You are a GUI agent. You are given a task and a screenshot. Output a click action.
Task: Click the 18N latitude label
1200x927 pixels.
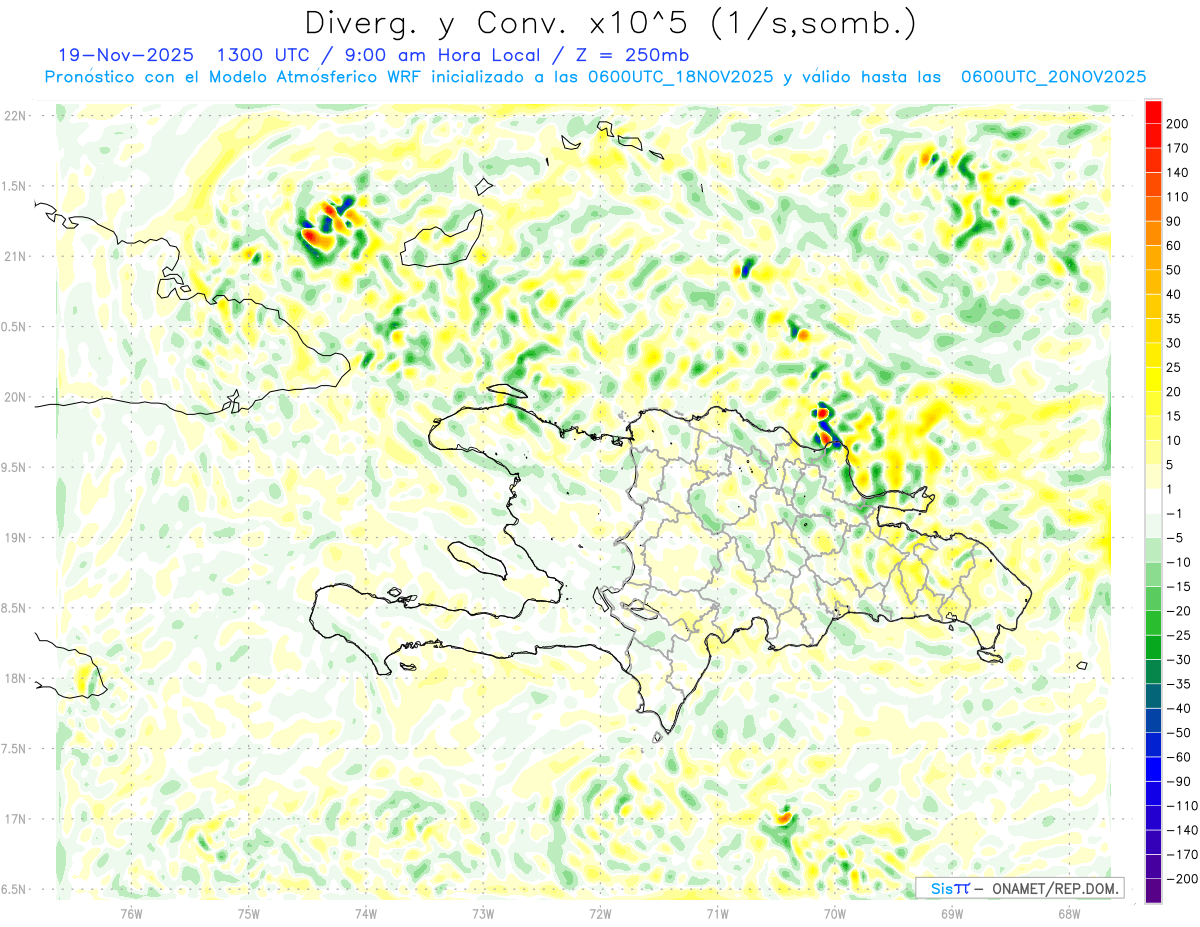15,679
